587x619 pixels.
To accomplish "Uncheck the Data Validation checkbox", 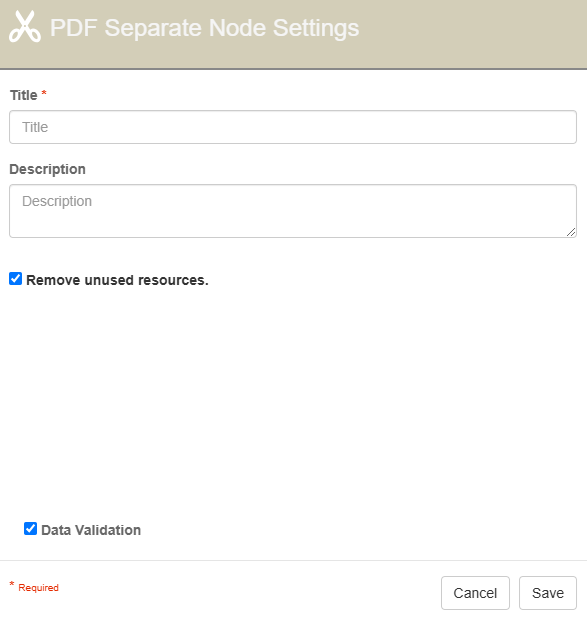I will (x=30, y=529).
